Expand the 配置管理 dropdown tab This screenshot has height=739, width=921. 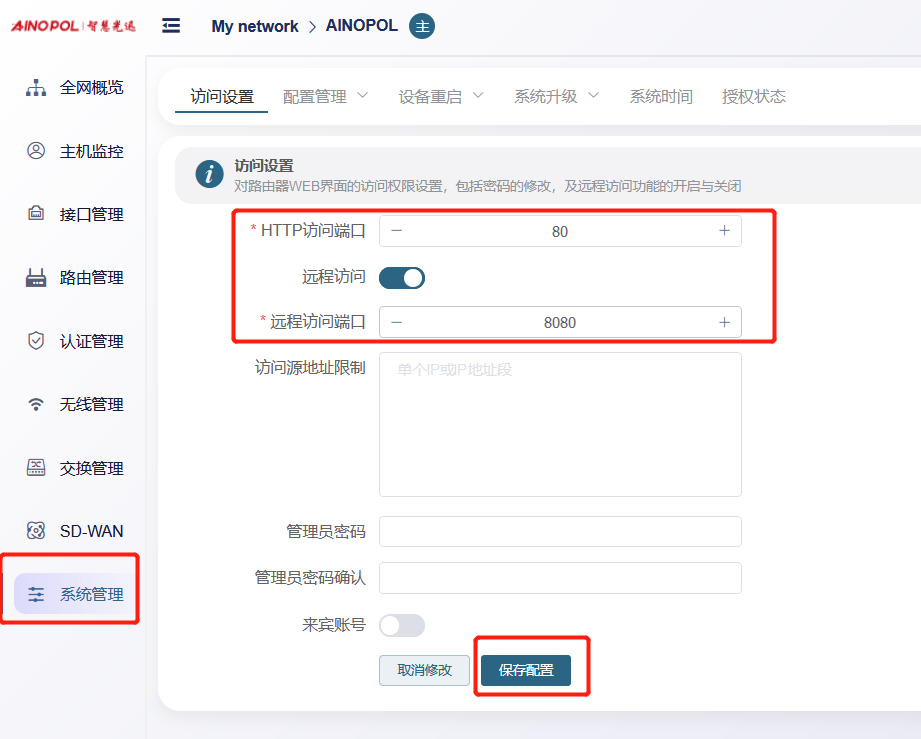(x=325, y=97)
